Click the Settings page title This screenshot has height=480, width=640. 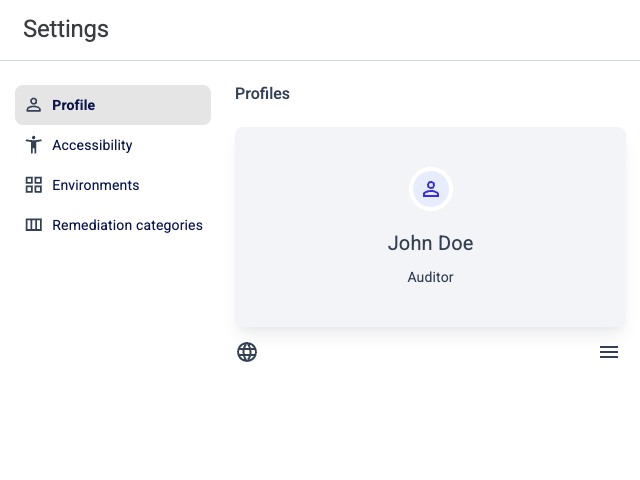click(66, 29)
